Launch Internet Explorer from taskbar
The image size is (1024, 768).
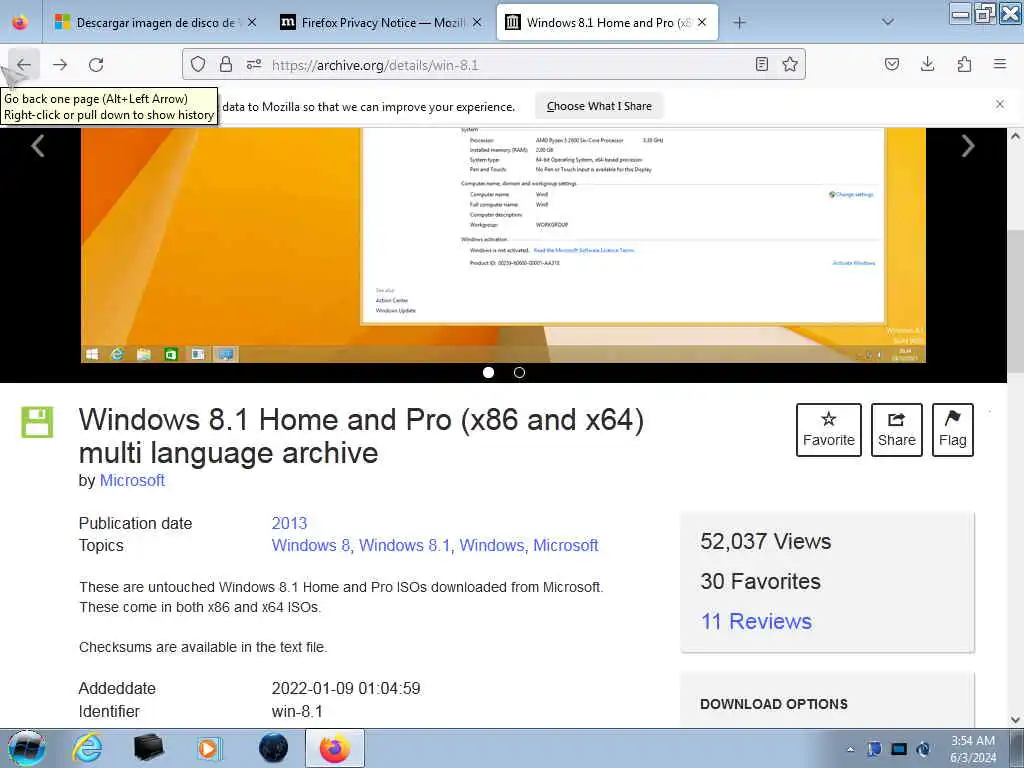[x=88, y=748]
